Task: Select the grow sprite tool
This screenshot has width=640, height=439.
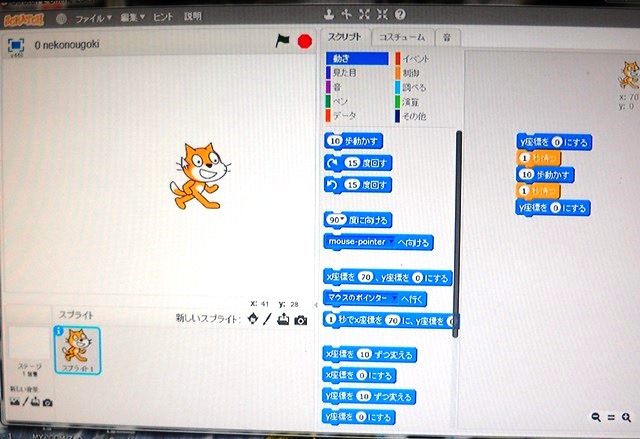Action: pos(364,15)
